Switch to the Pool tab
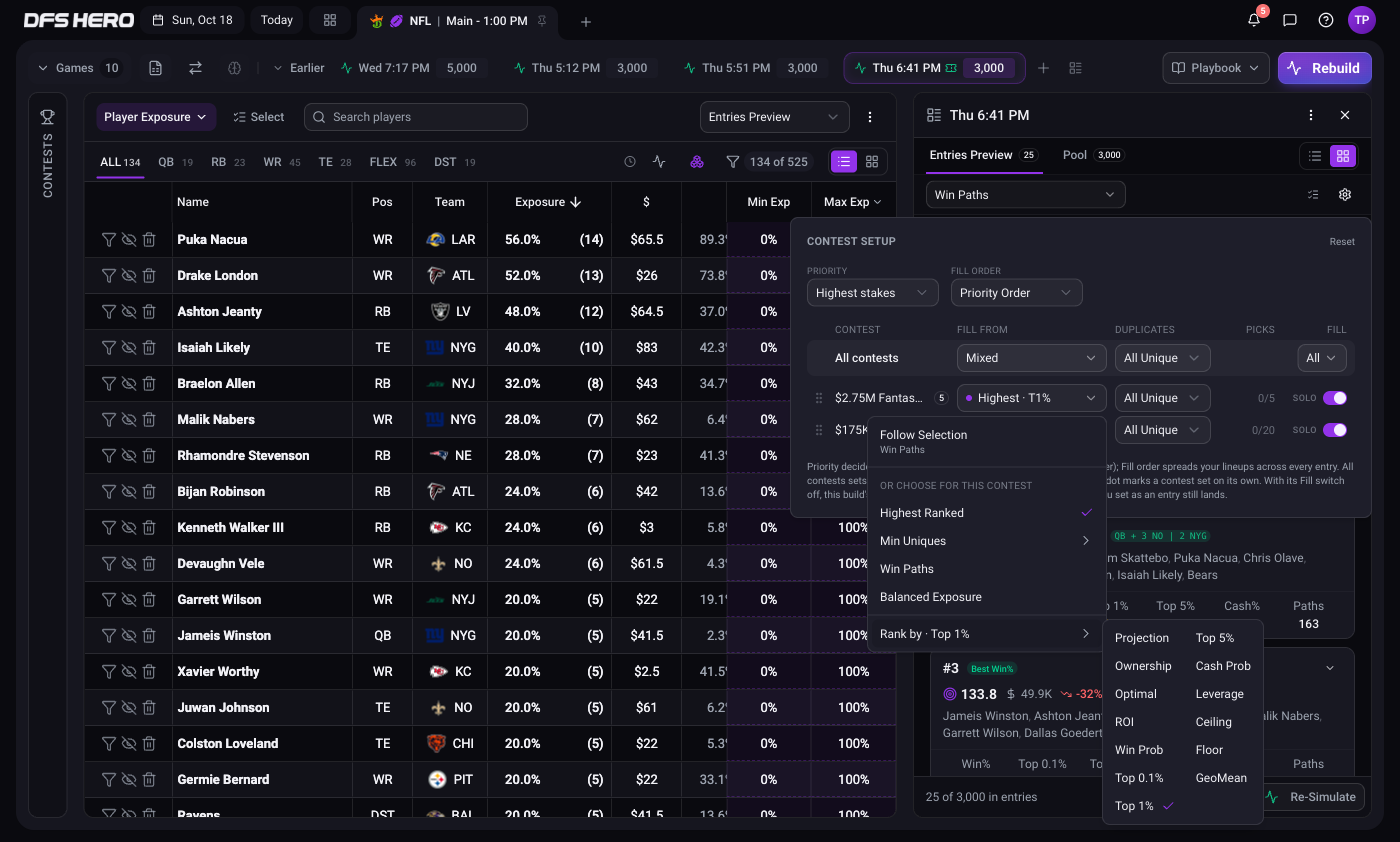 [x=1092, y=155]
